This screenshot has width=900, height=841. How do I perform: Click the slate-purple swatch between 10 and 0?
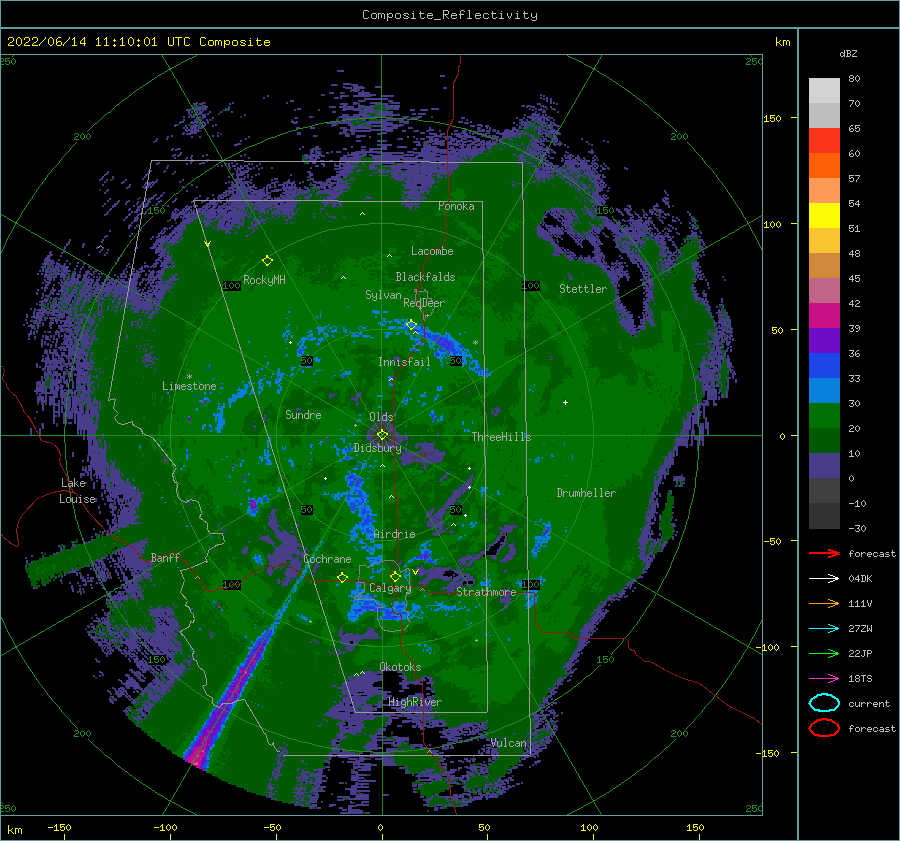[x=824, y=466]
